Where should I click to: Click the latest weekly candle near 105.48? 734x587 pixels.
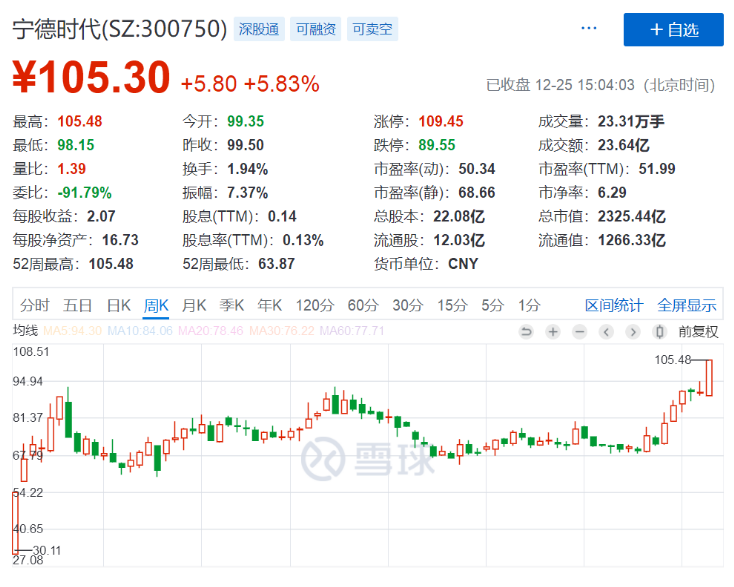coord(709,378)
